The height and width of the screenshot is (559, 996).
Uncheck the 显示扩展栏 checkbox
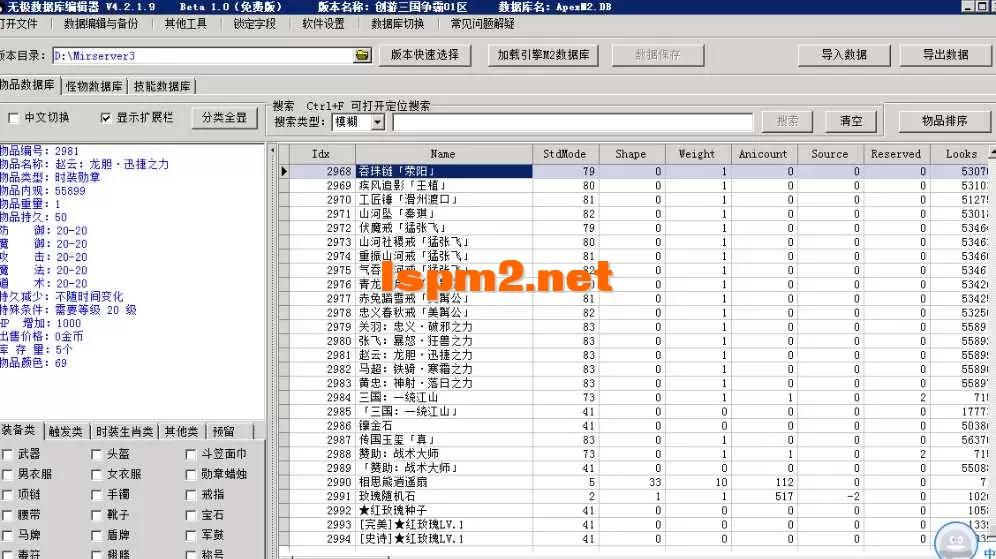click(105, 118)
